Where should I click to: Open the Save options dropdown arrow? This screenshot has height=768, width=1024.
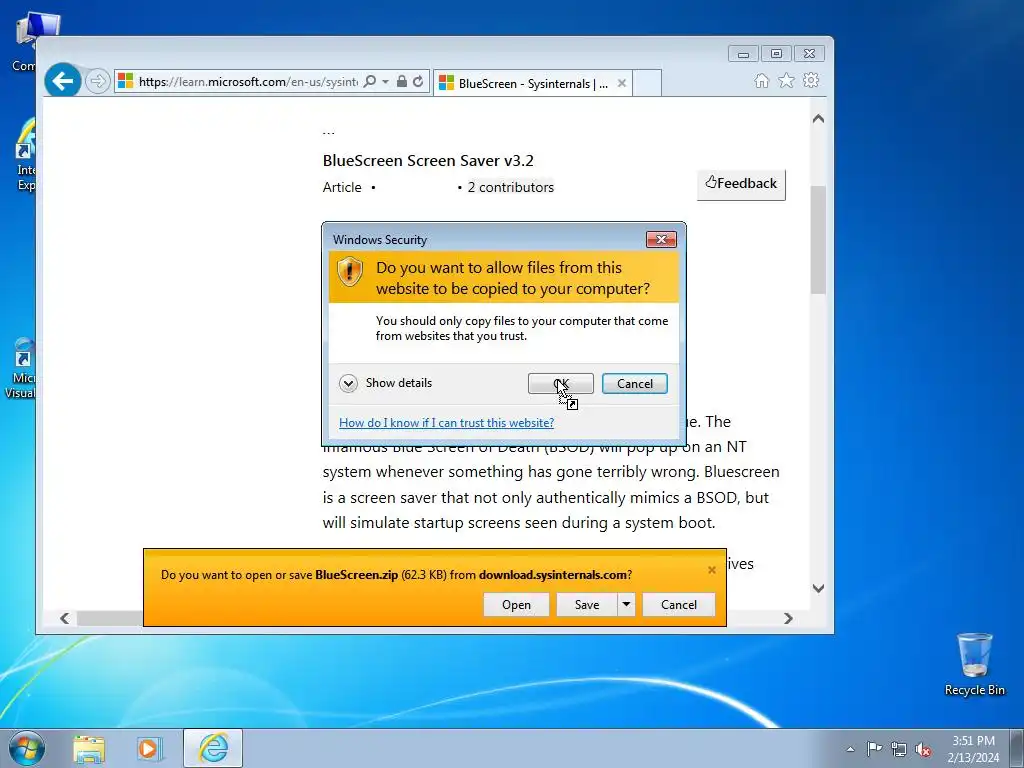[x=626, y=605]
